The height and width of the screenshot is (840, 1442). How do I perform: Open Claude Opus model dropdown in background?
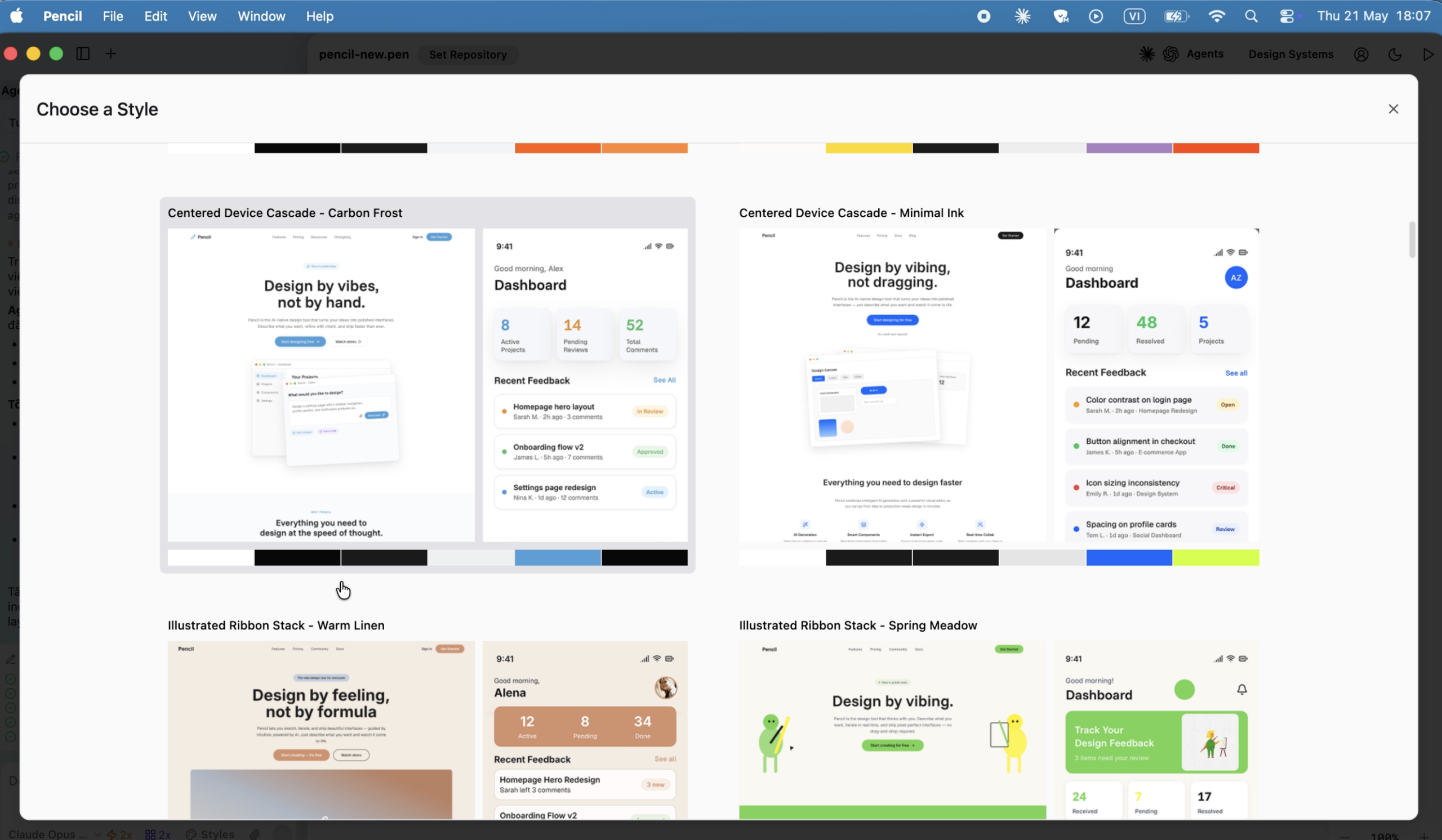pyautogui.click(x=55, y=834)
